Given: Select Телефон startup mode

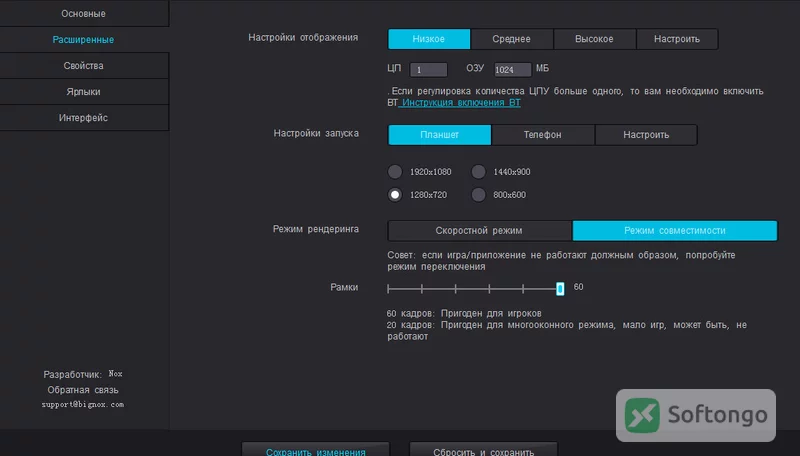Looking at the screenshot, I should tap(543, 135).
